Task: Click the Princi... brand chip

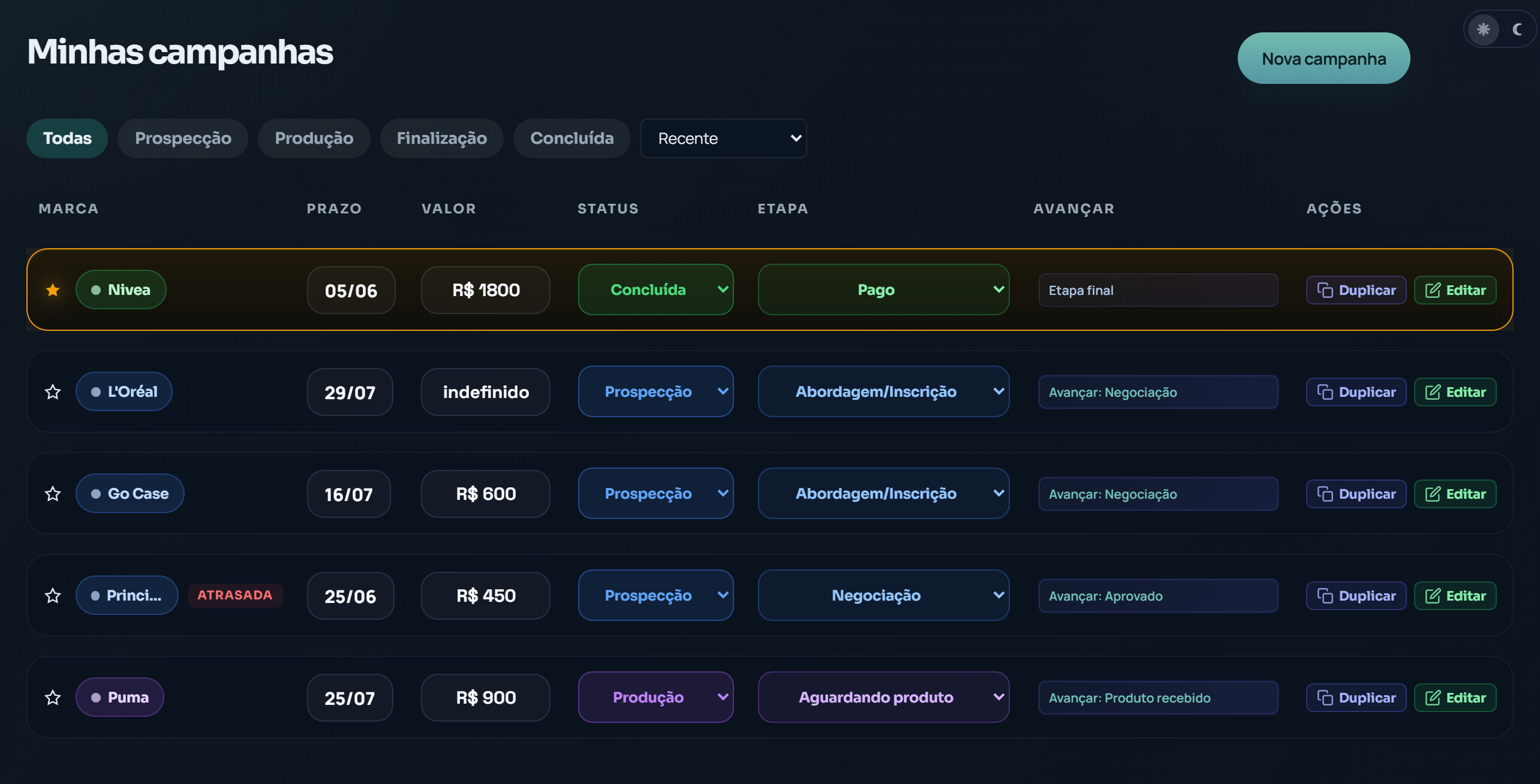Action: (127, 595)
